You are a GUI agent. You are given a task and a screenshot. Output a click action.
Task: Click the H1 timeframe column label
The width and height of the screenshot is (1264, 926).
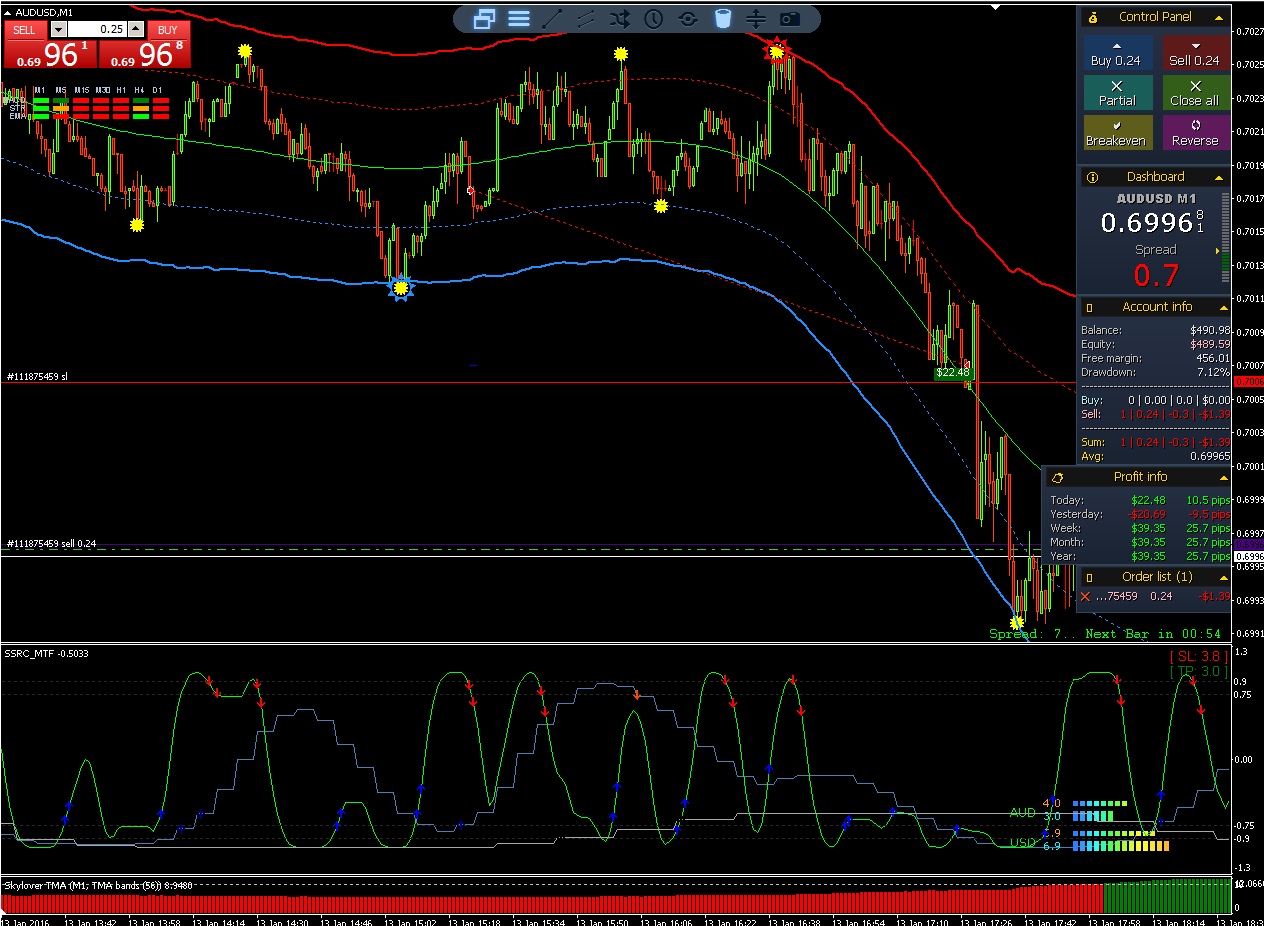[121, 90]
